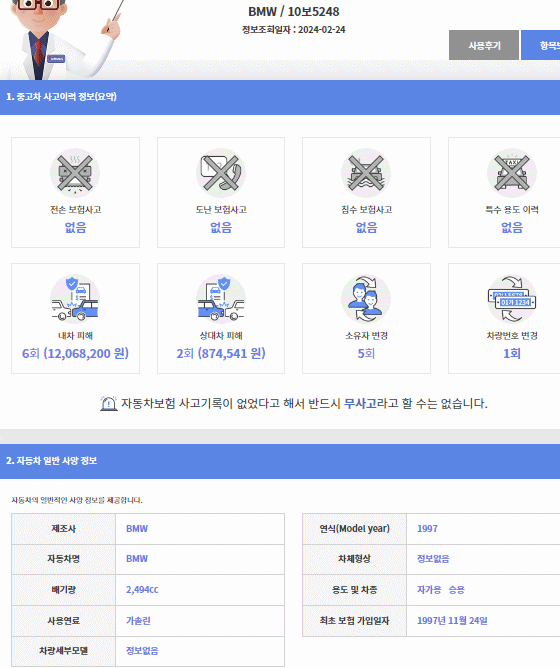
Task: Click the 가솔린 fuel value
Action: [x=138, y=621]
